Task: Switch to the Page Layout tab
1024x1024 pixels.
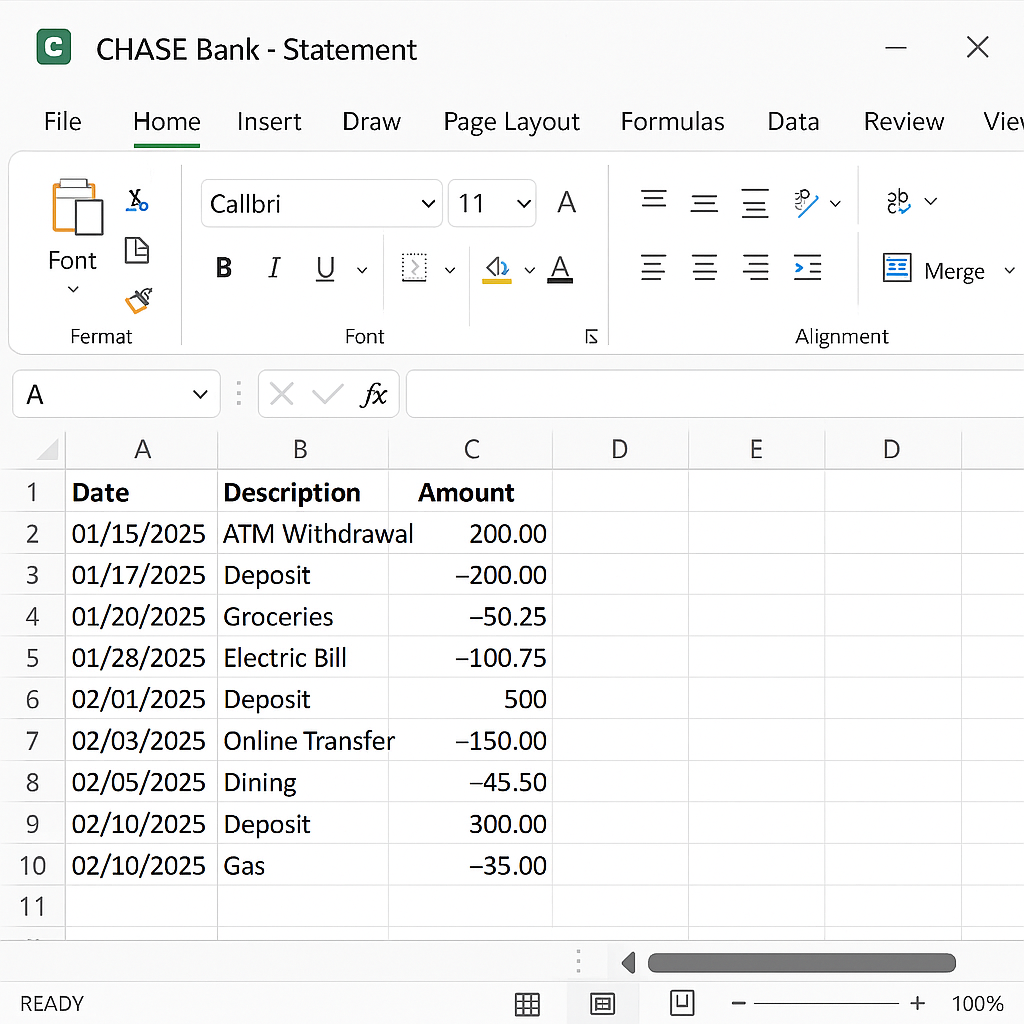Action: (x=511, y=122)
